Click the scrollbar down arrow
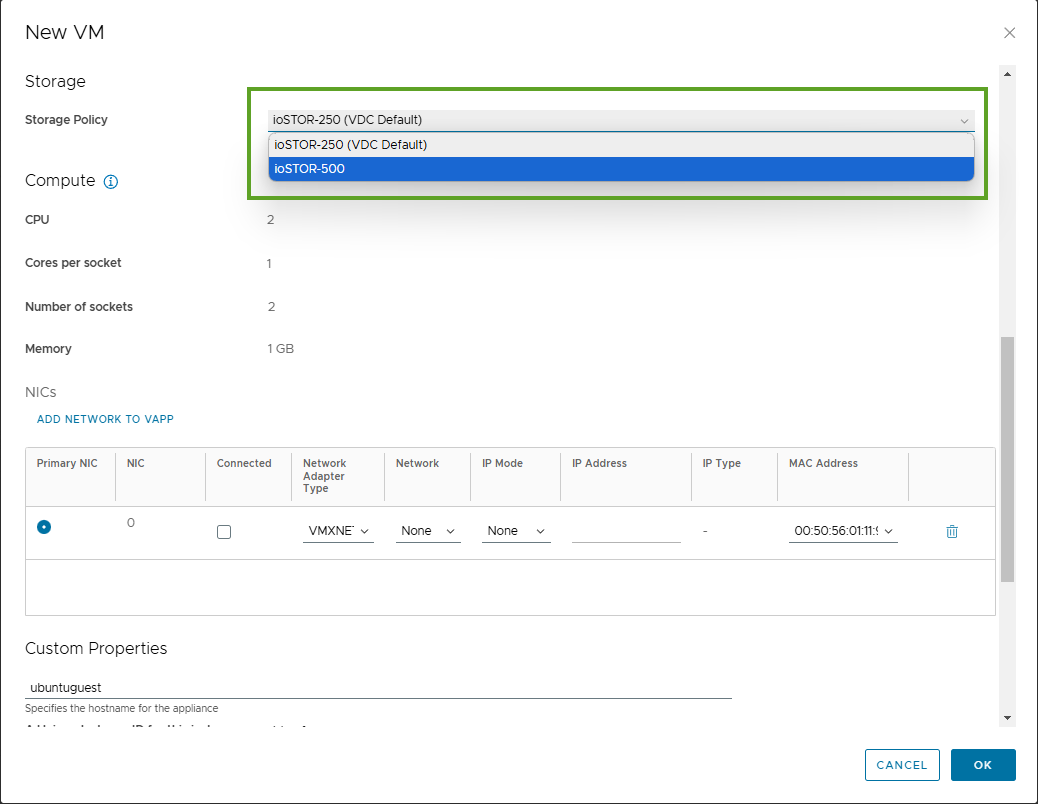Image resolution: width=1038 pixels, height=804 pixels. pyautogui.click(x=1007, y=718)
